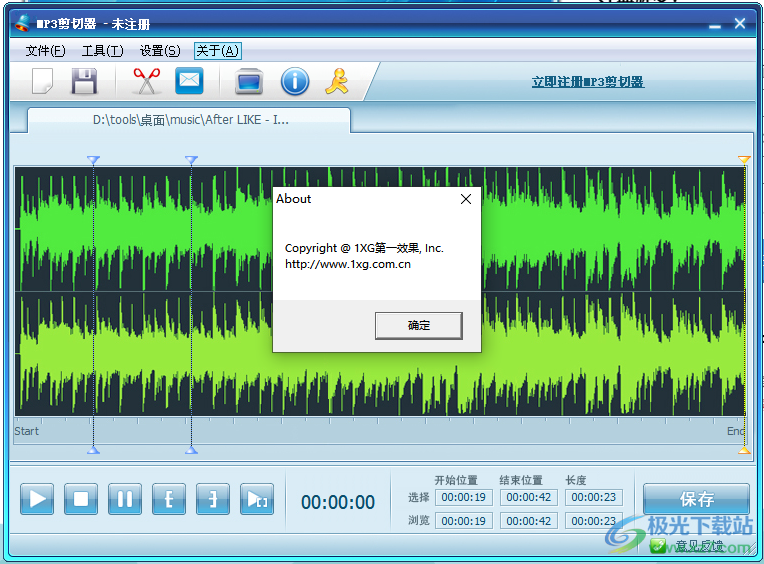Set selection start with left brace button
Screen dimensions: 764x564
169,499
